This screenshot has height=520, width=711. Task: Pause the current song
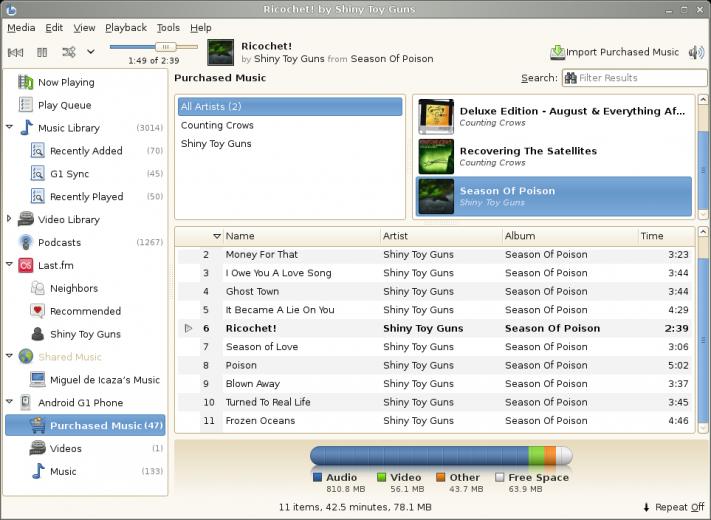tap(42, 52)
